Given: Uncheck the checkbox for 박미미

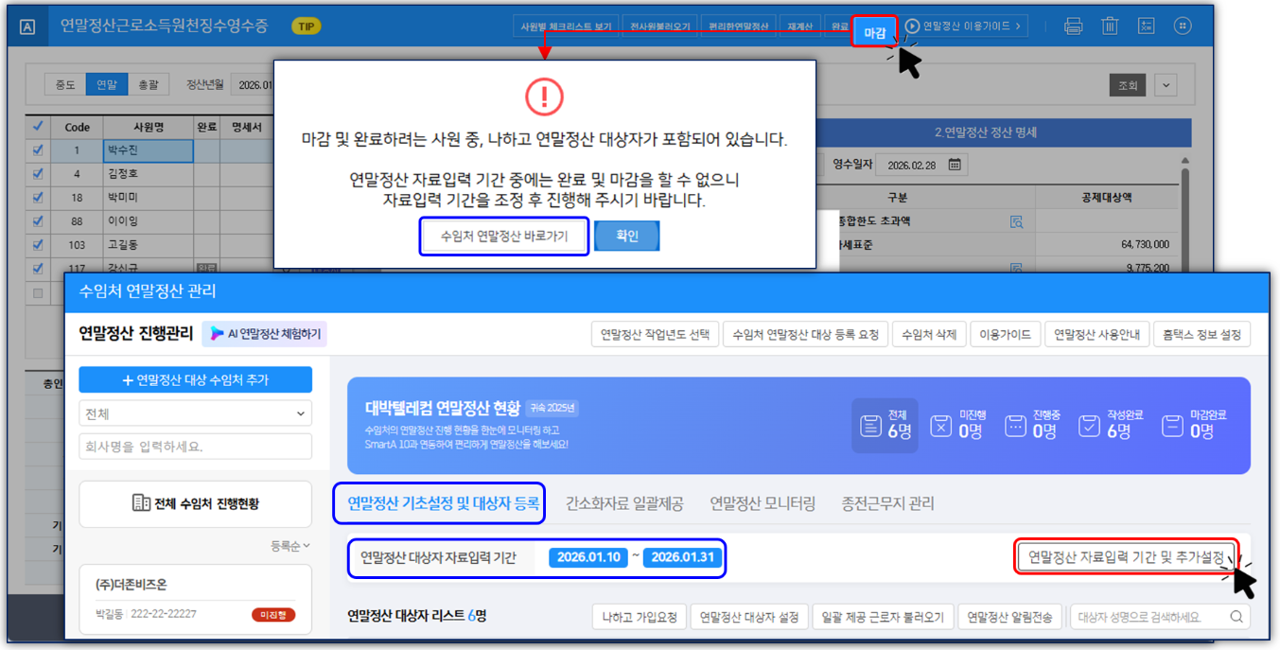Looking at the screenshot, I should click(x=38, y=198).
